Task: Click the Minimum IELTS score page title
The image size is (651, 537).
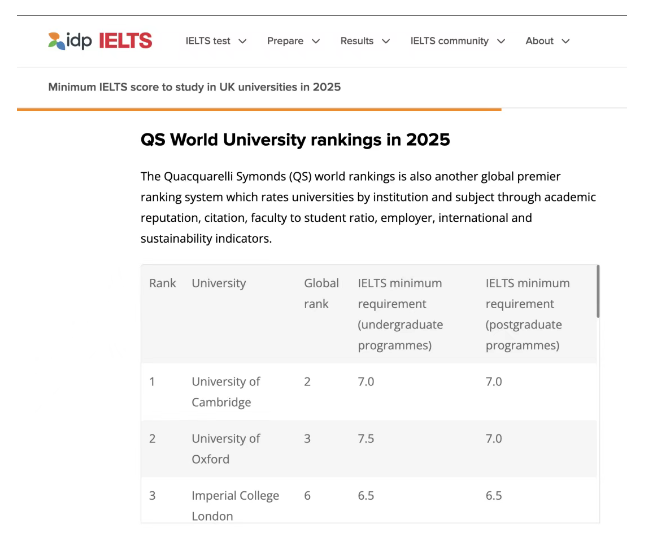Action: coord(194,87)
